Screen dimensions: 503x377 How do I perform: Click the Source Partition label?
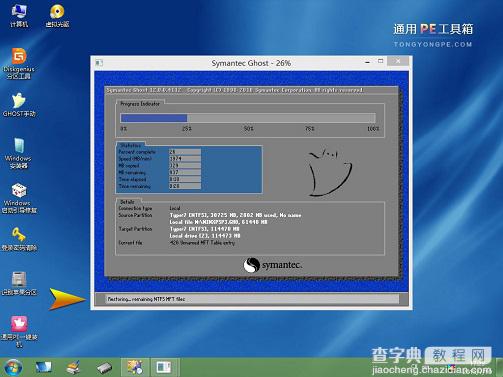[x=135, y=215]
